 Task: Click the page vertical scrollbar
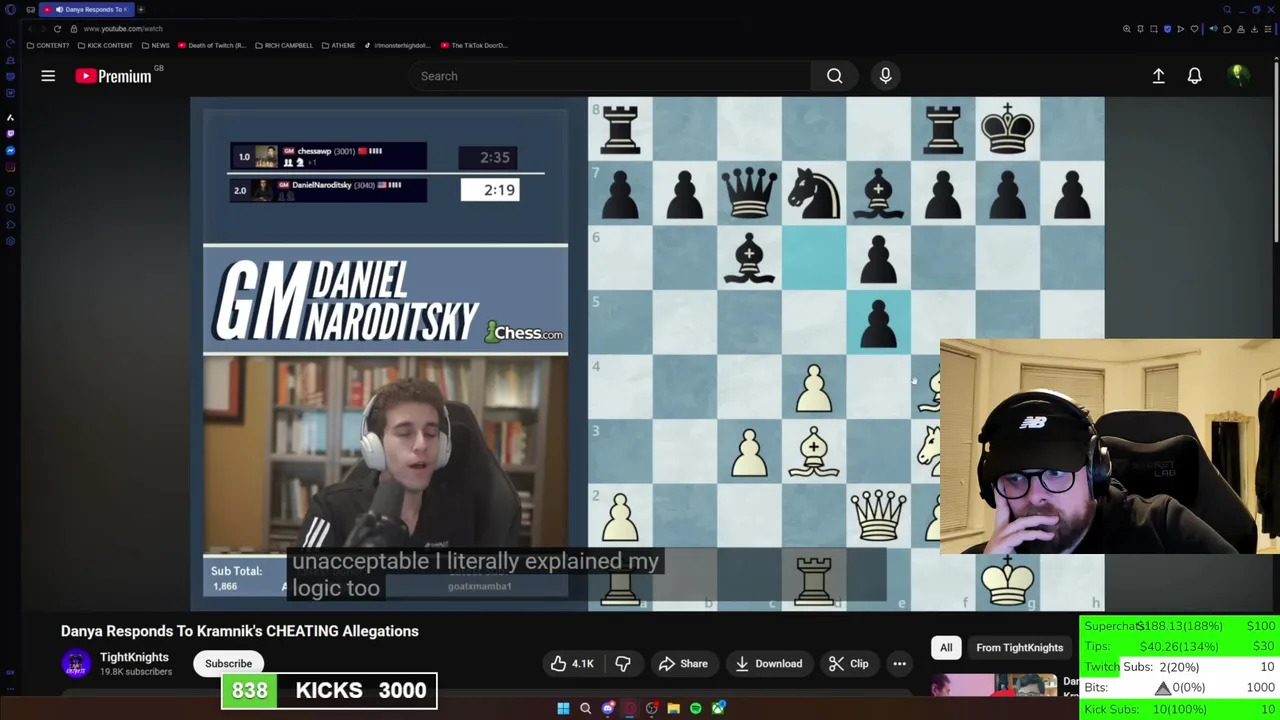coord(1276,150)
